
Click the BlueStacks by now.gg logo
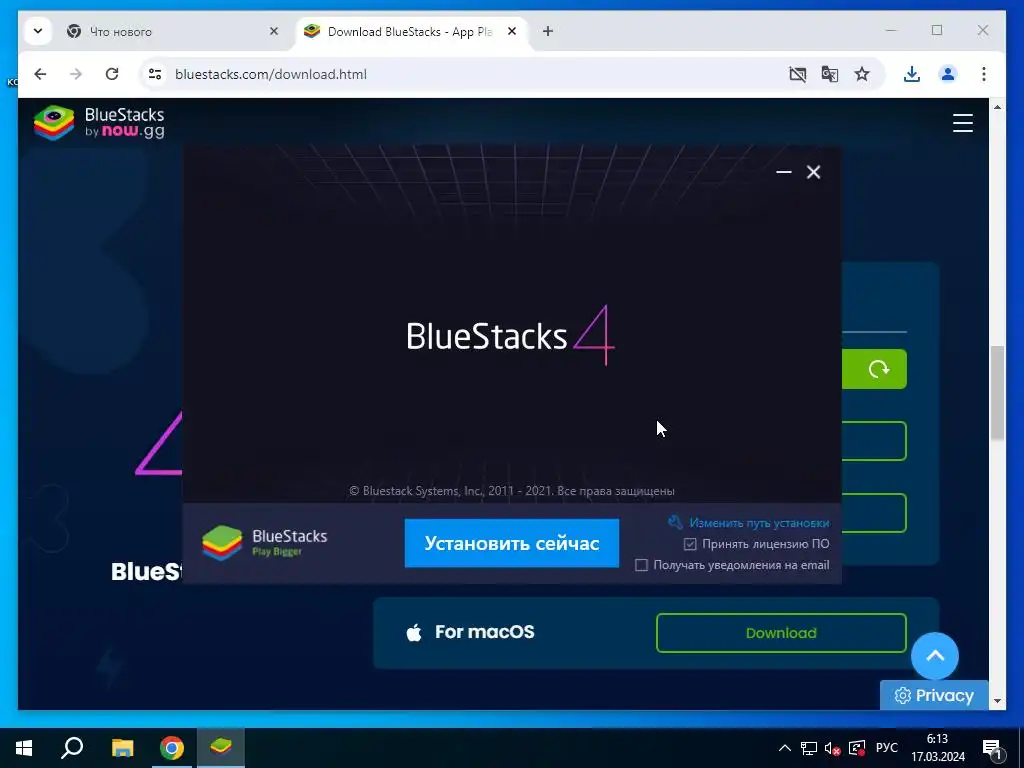click(99, 123)
